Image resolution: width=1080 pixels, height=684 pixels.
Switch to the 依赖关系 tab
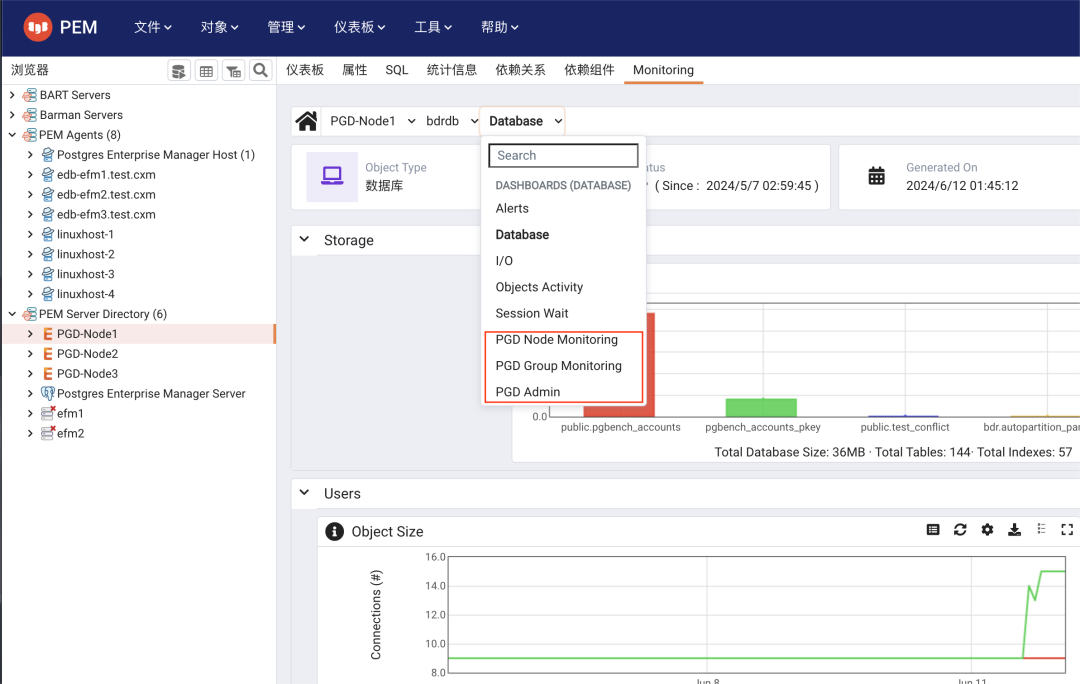[x=521, y=70]
